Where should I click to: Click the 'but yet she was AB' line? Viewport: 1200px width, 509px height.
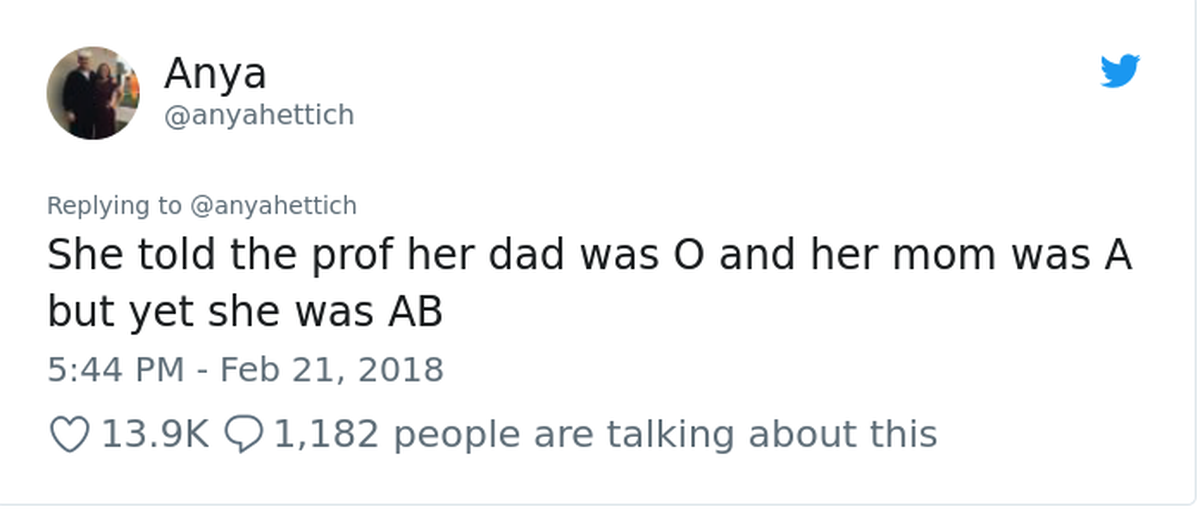(x=245, y=314)
